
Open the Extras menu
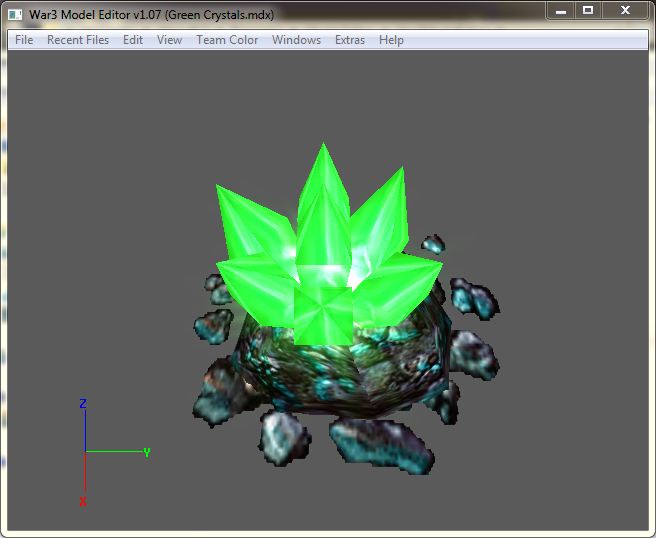click(x=350, y=40)
